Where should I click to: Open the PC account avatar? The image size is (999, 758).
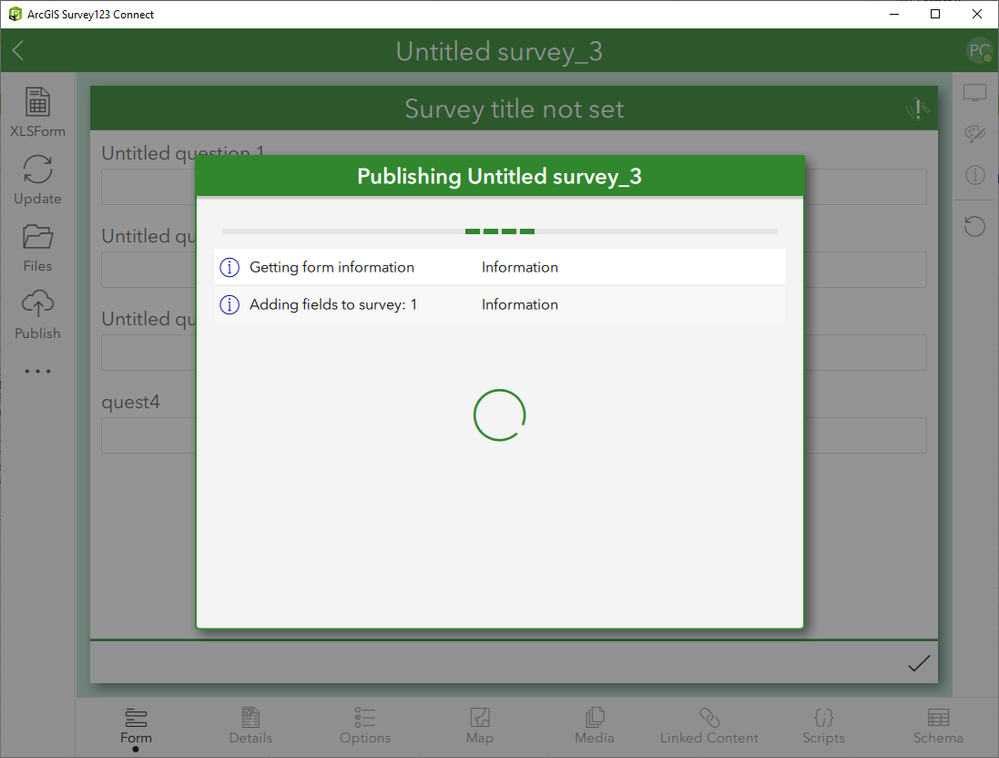(x=977, y=49)
